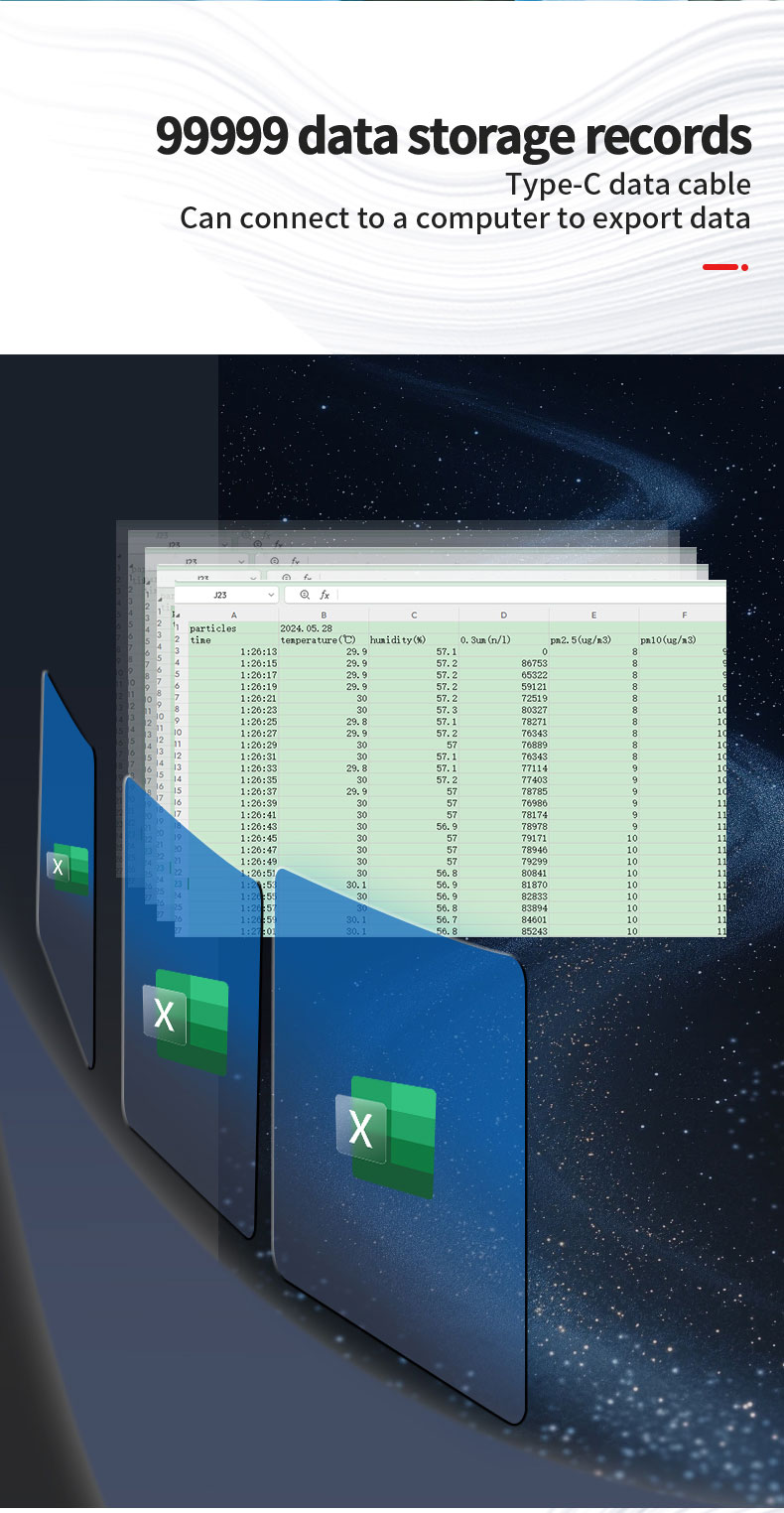
Task: Click the Type-C data cable text
Action: pyautogui.click(x=628, y=185)
